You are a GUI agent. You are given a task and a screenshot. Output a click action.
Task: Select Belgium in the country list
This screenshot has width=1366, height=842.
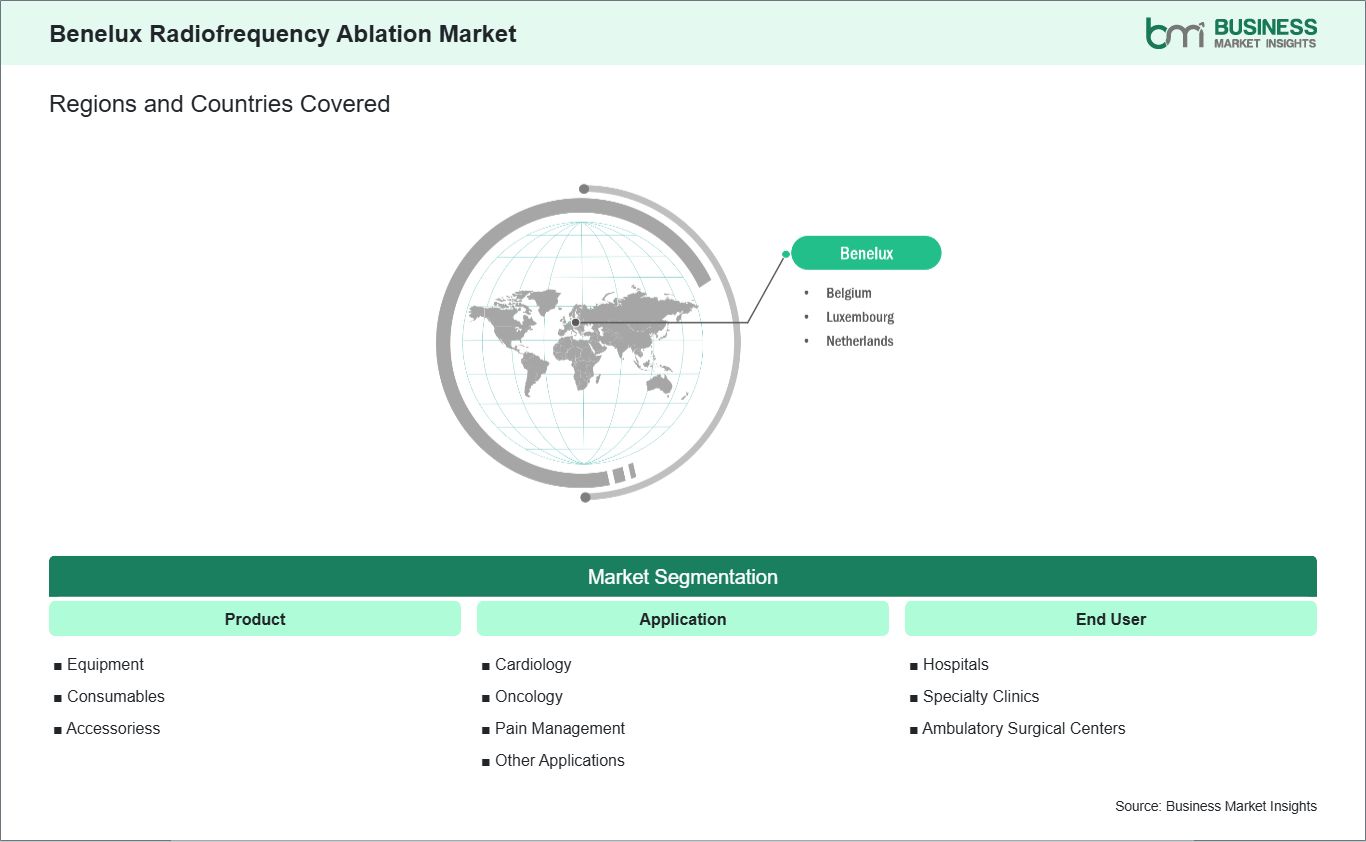[x=849, y=293]
